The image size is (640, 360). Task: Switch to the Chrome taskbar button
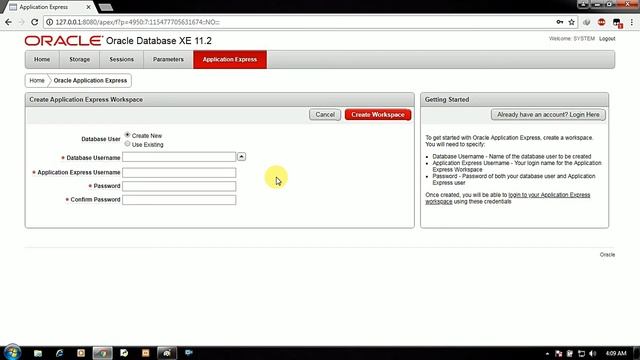coord(102,353)
